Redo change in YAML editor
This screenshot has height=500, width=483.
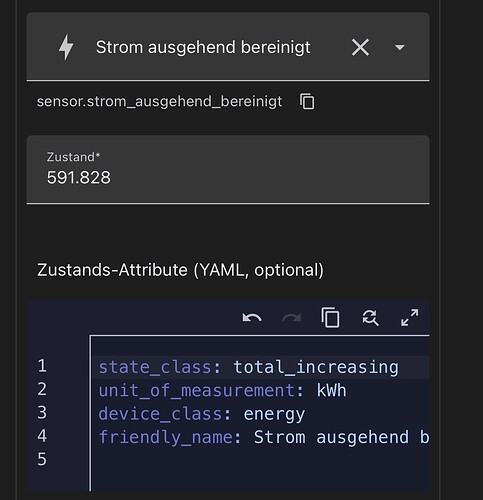(291, 318)
